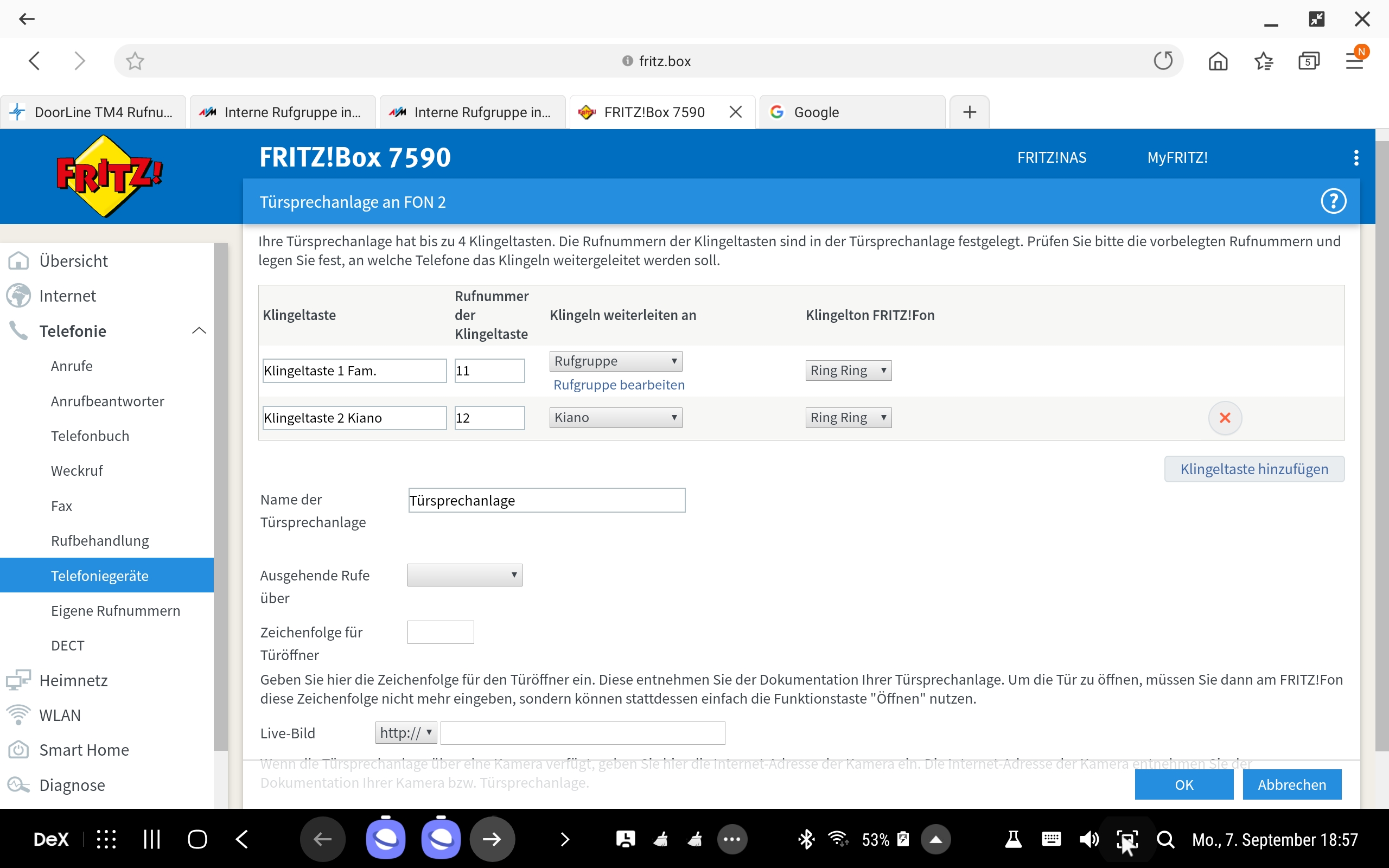Viewport: 1389px width, 868px height.
Task: Bookmark page with star icon in address bar
Action: (x=135, y=61)
